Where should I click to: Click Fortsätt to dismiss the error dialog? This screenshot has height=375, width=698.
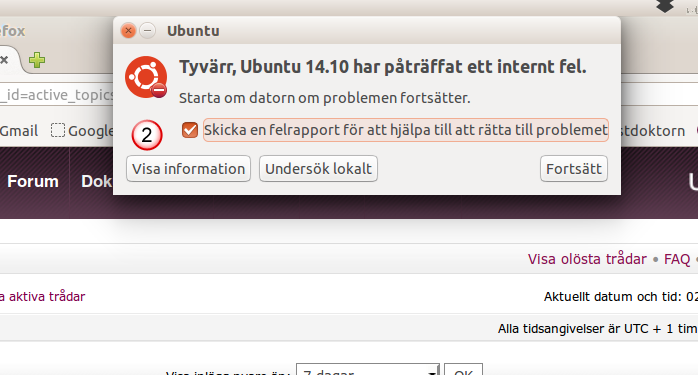[x=574, y=169]
